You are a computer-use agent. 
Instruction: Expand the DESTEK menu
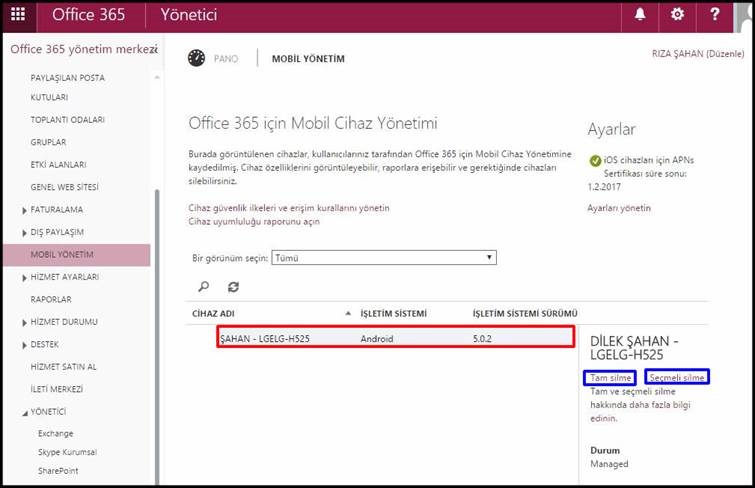tap(24, 345)
